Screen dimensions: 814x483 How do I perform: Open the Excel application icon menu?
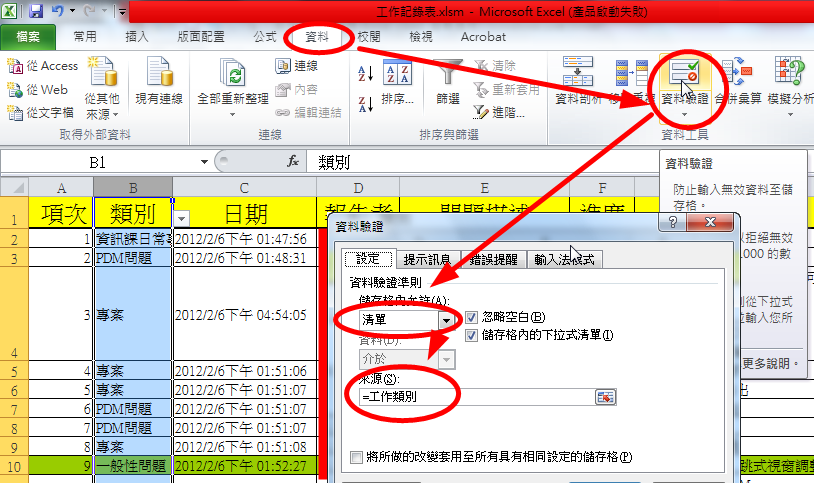coord(9,11)
